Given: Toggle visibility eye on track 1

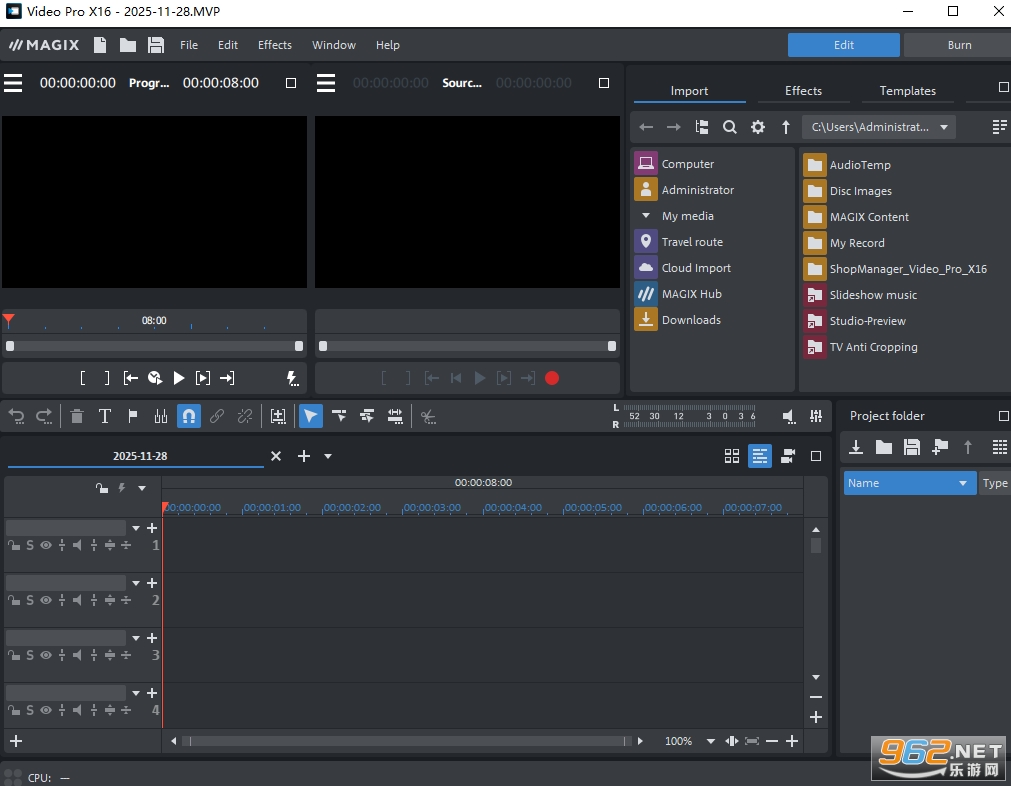Looking at the screenshot, I should pos(46,545).
